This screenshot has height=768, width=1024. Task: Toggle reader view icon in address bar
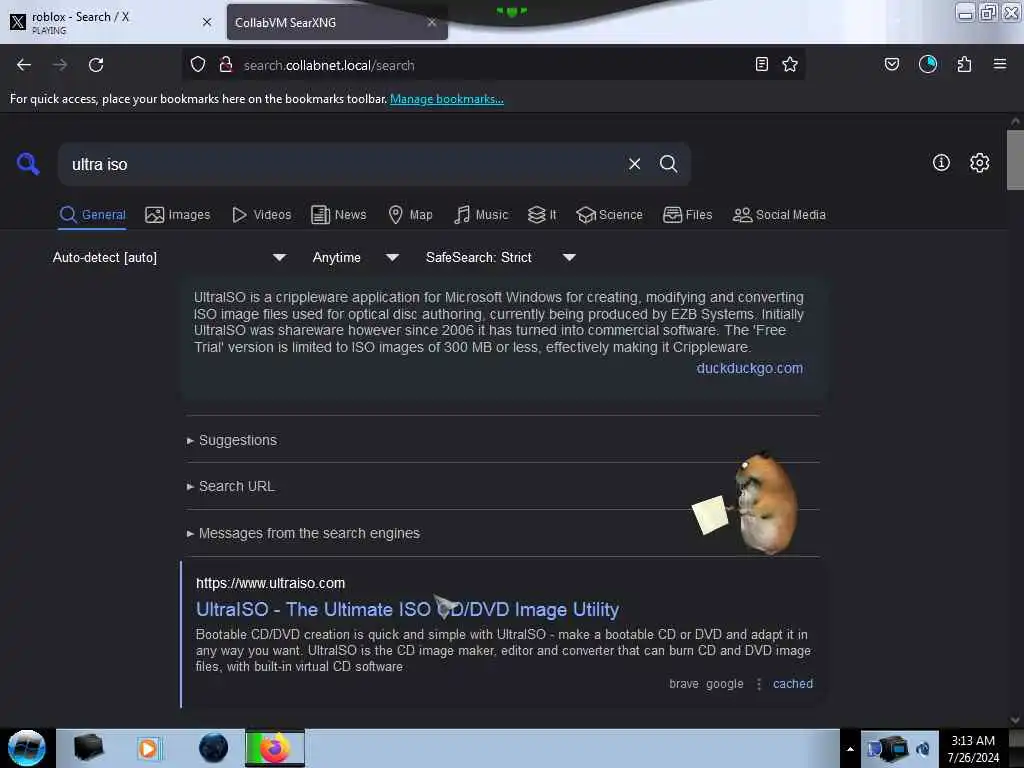761,64
